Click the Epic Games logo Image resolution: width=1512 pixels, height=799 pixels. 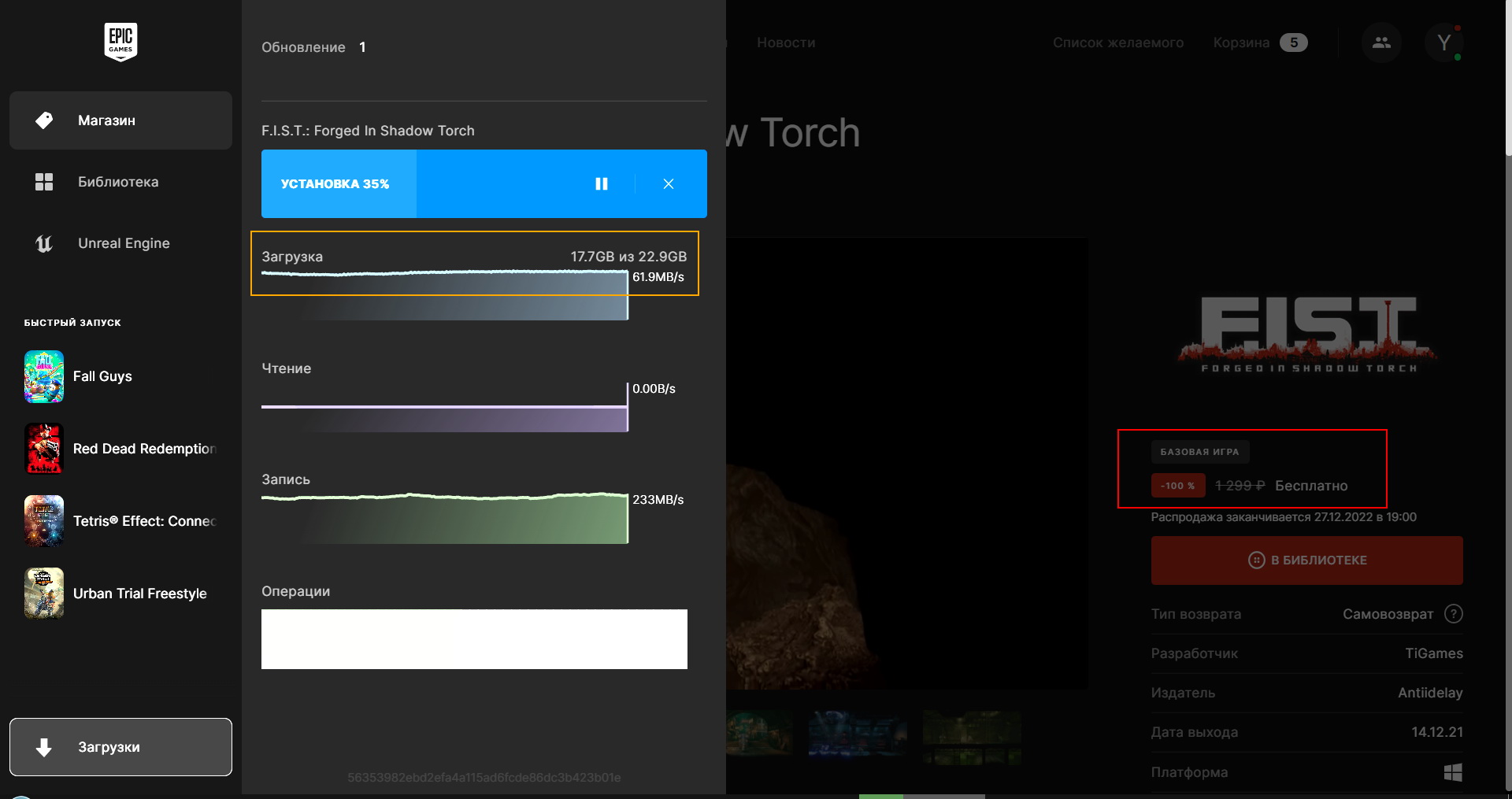coord(120,42)
